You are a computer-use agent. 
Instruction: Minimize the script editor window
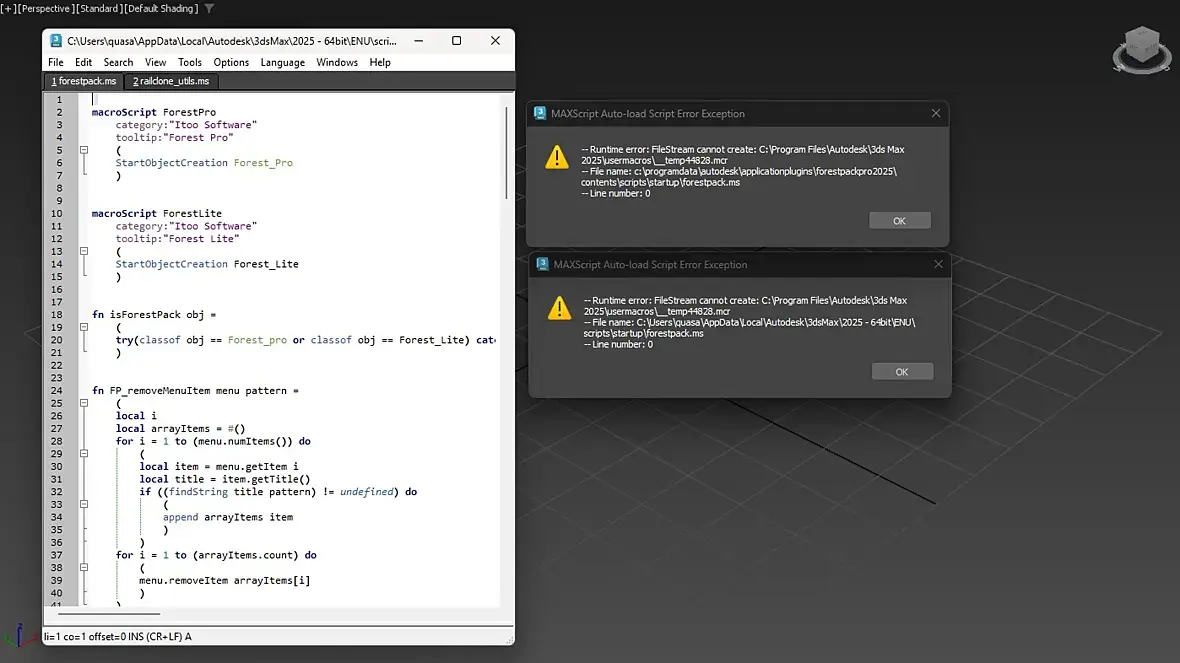tap(418, 41)
